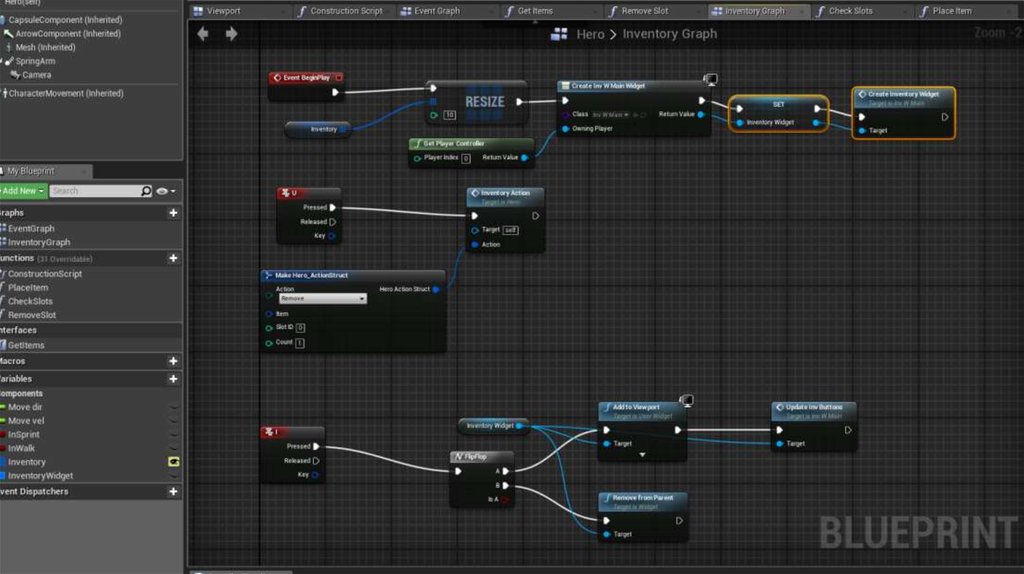Open the Action dropdown showing Remove
1024x574 pixels.
coord(321,299)
